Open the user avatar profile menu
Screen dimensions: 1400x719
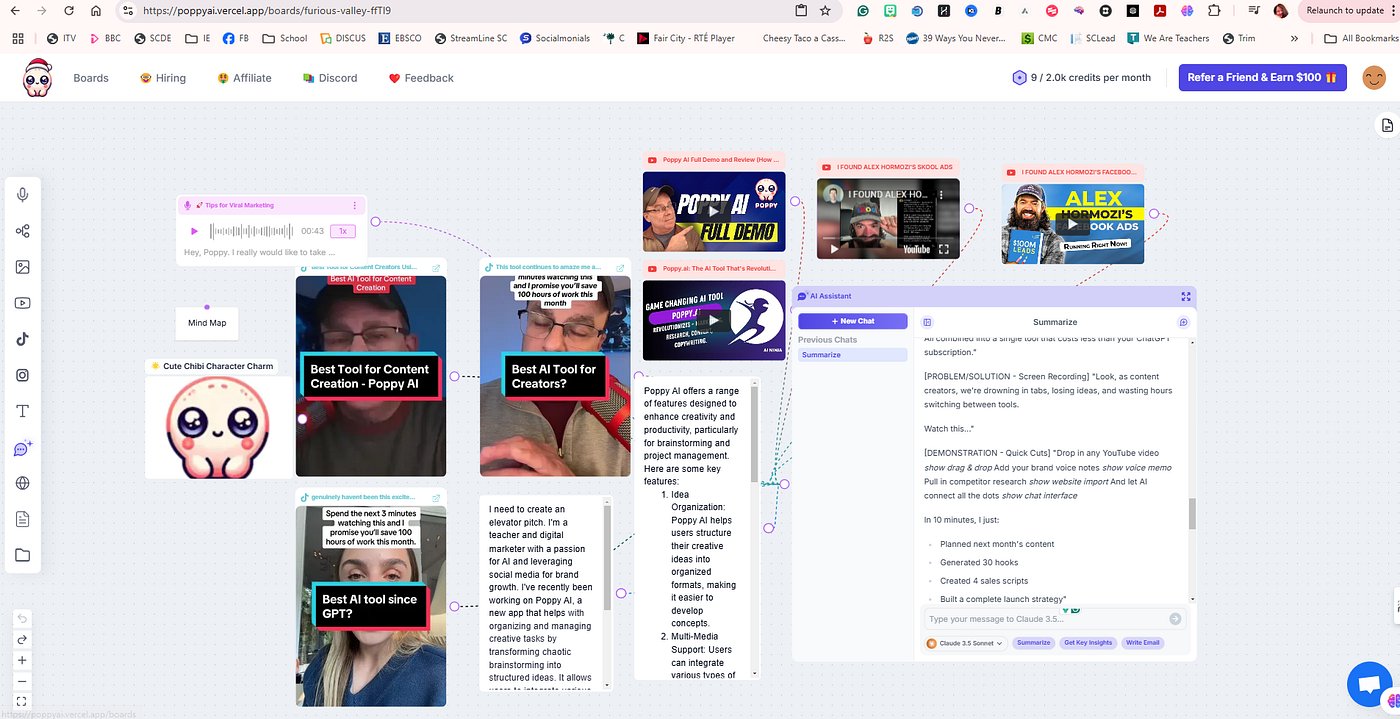coord(1374,78)
